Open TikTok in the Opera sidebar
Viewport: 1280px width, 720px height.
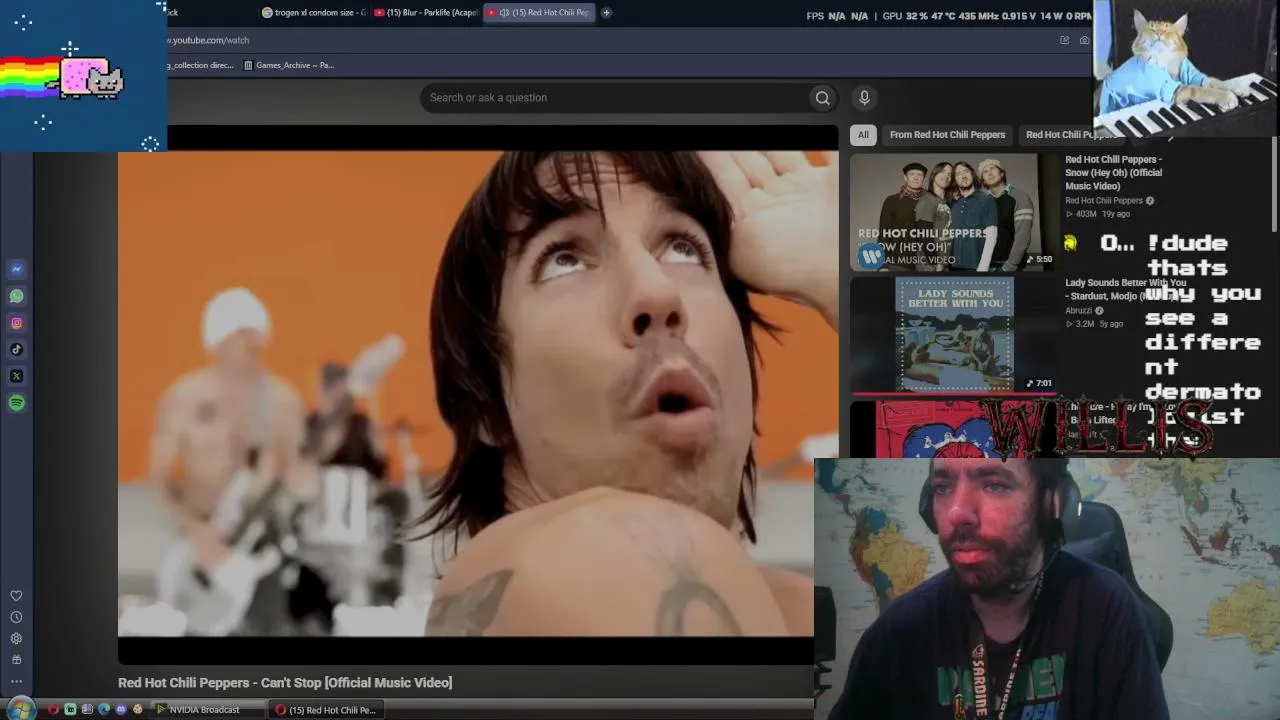pyautogui.click(x=16, y=349)
